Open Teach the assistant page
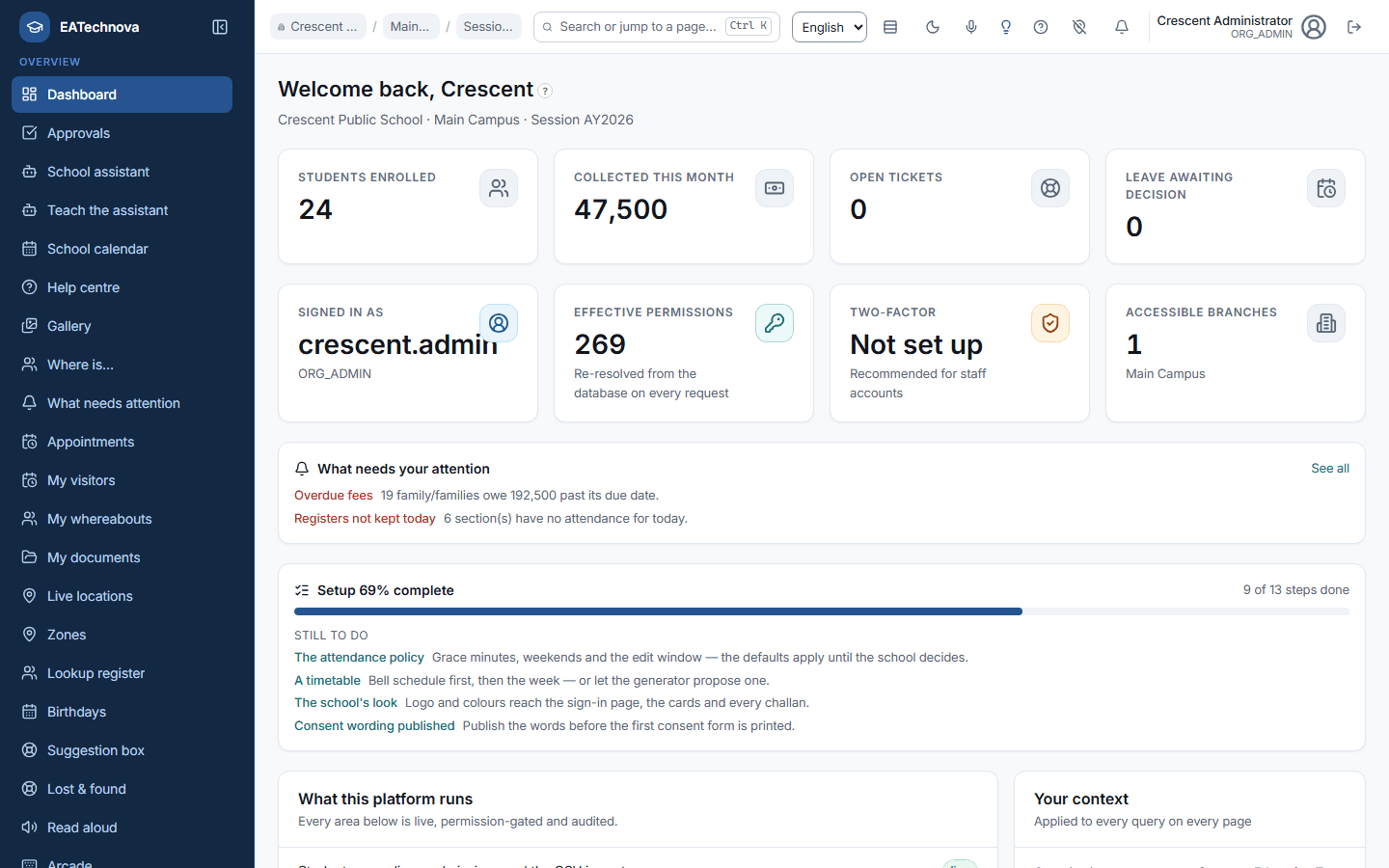Viewport: 1389px width, 868px height. 122,210
